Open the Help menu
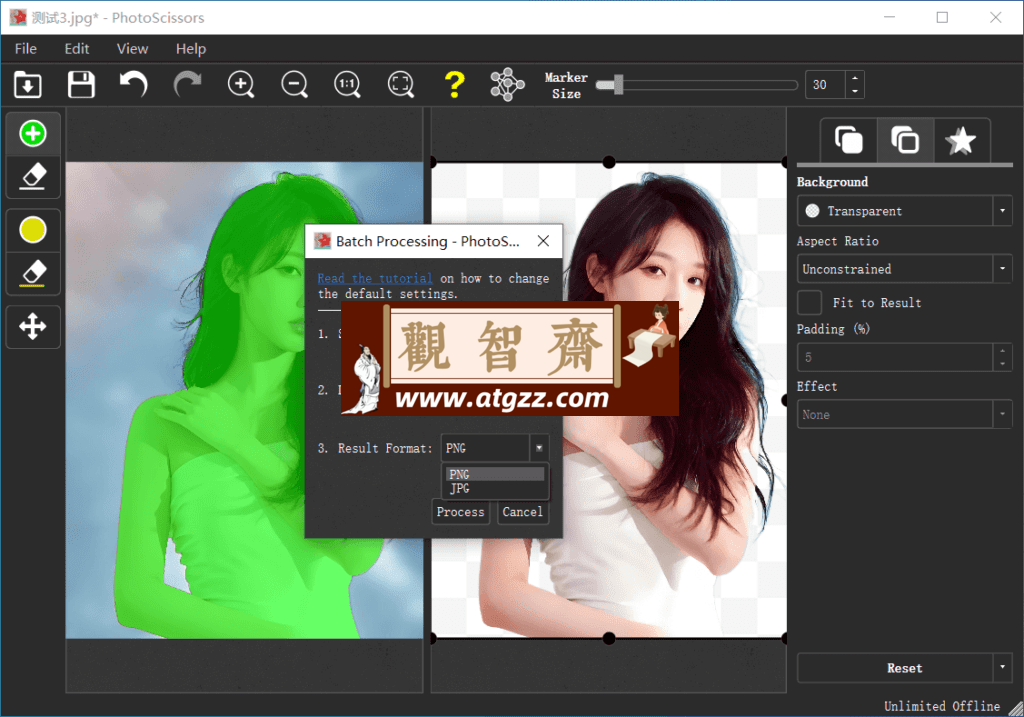The width and height of the screenshot is (1024, 717). [x=191, y=49]
